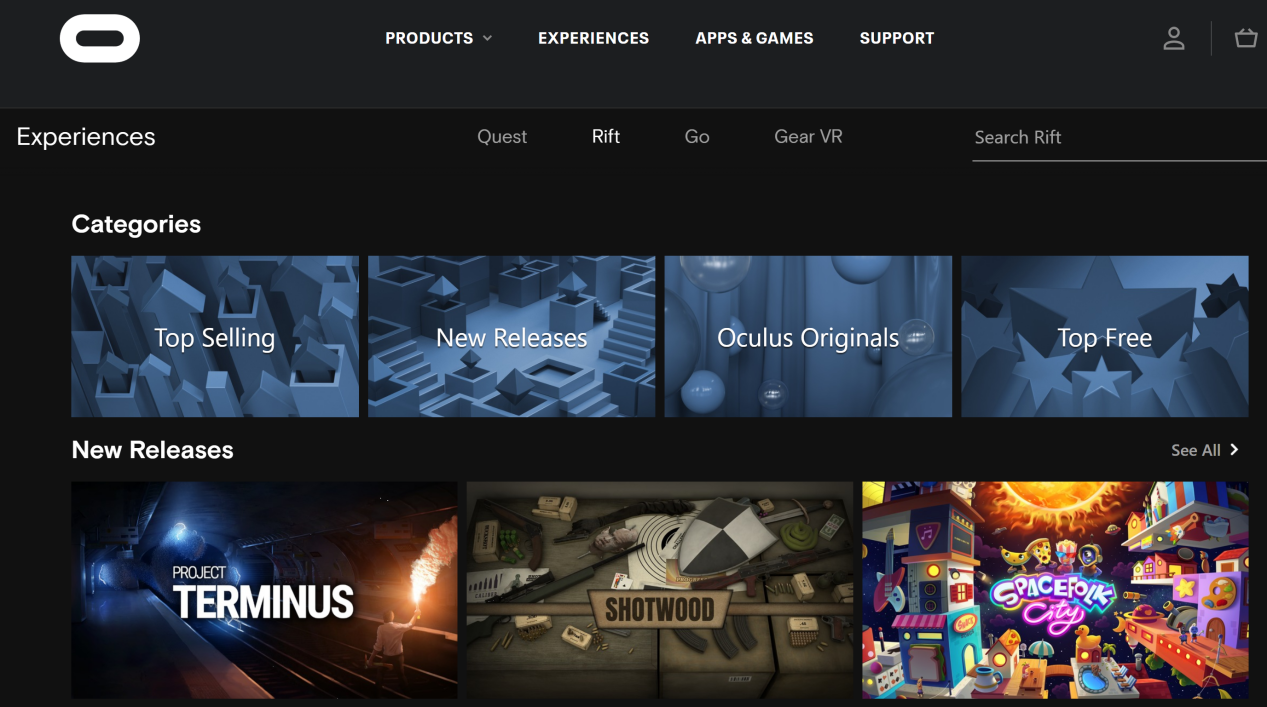Open the Oculus Originals category tile
This screenshot has height=707, width=1267.
click(x=808, y=336)
